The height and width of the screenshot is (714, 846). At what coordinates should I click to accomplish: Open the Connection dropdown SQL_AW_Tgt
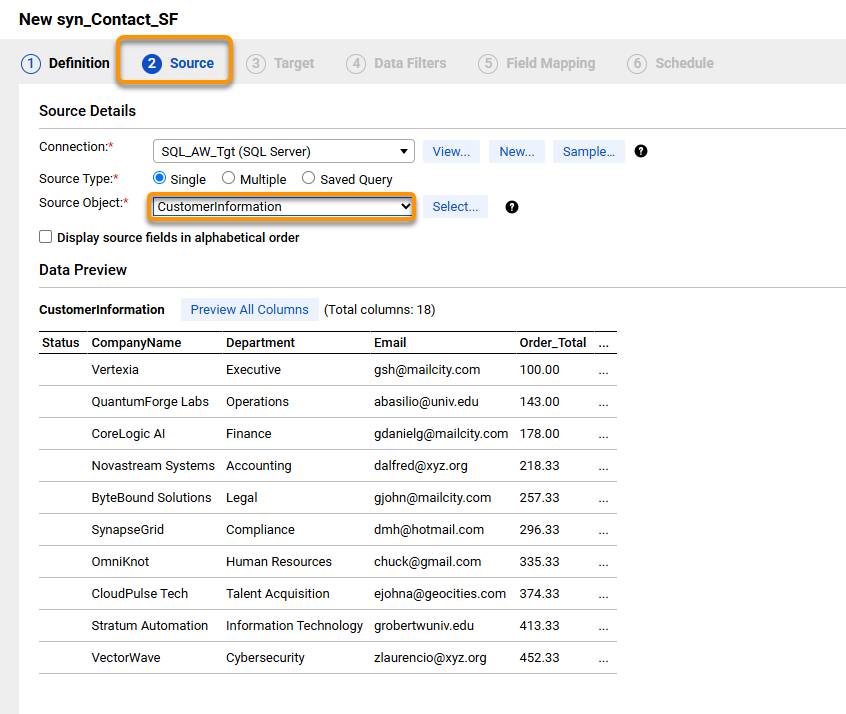[x=284, y=151]
